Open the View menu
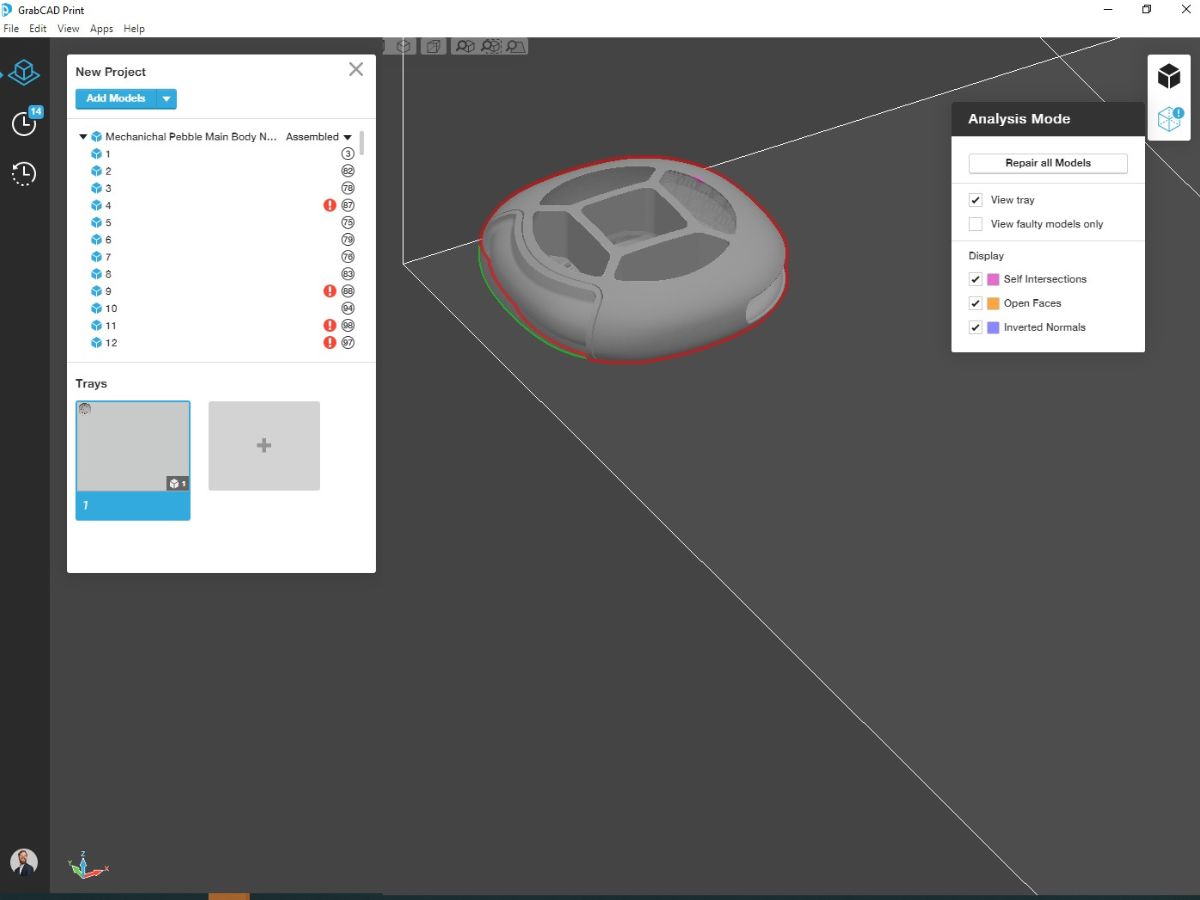The image size is (1200, 900). point(68,29)
